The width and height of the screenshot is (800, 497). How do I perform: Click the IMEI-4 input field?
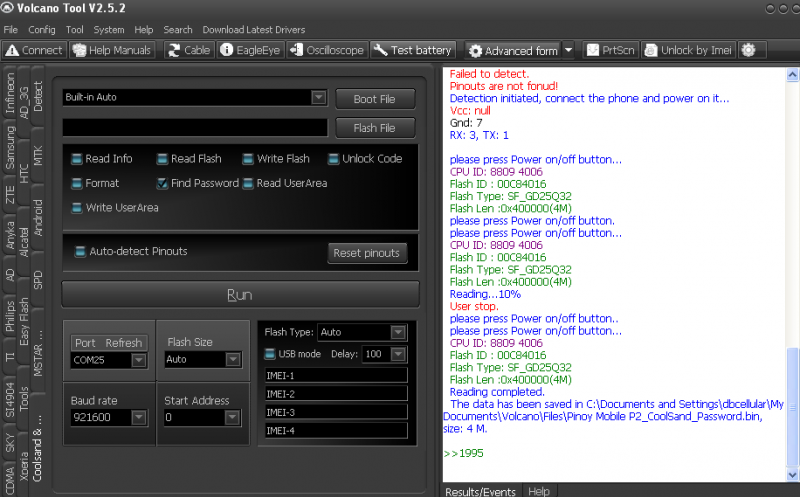coord(336,431)
